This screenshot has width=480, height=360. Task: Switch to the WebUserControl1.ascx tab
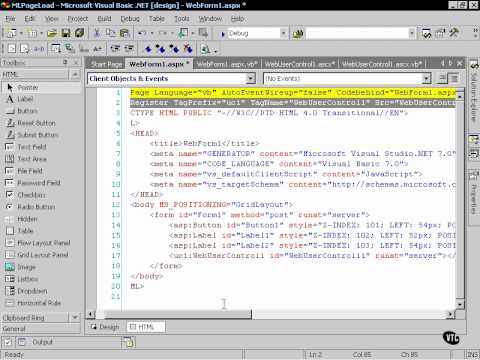click(299, 64)
